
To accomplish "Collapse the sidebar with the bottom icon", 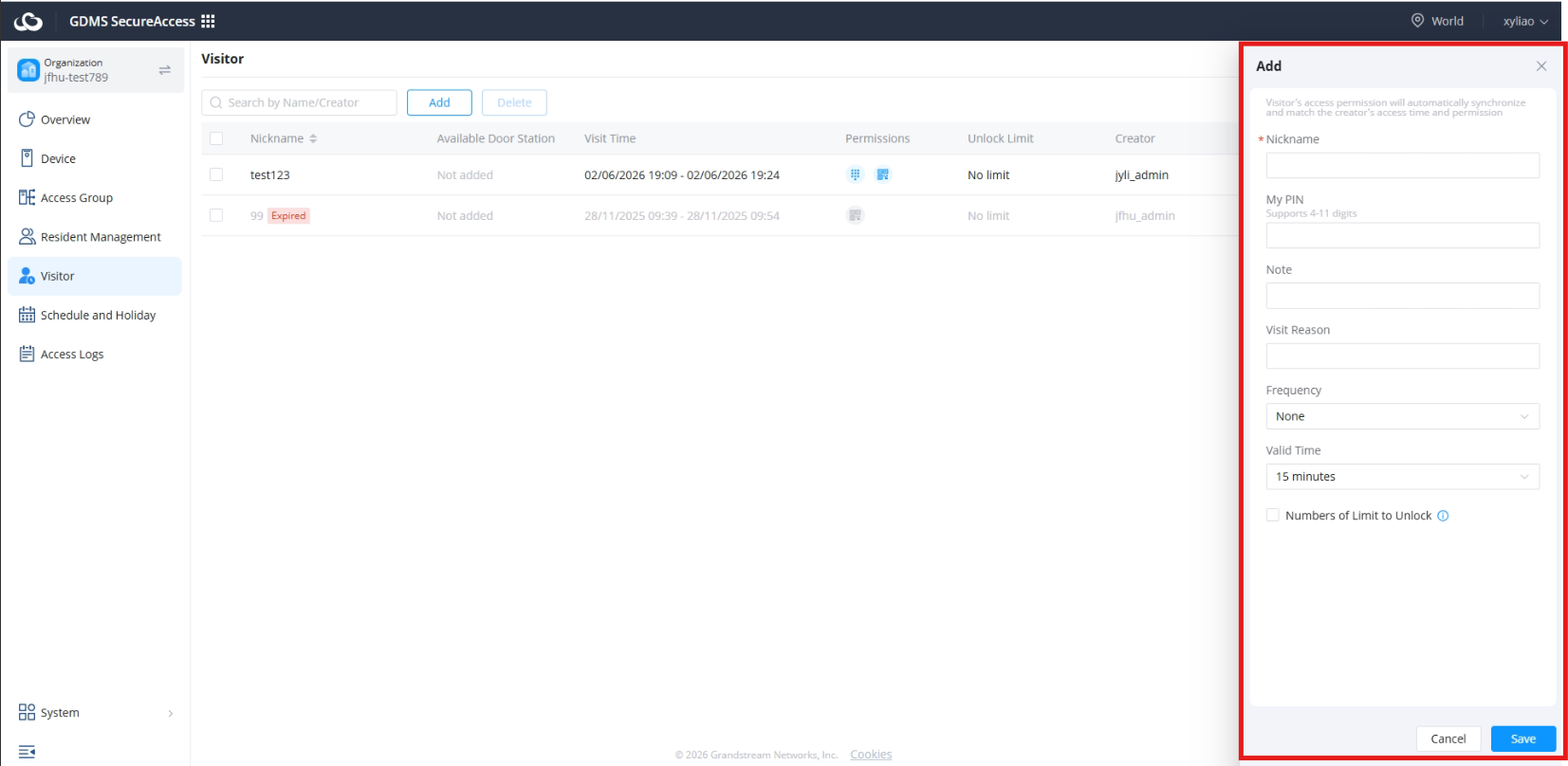I will click(27, 751).
